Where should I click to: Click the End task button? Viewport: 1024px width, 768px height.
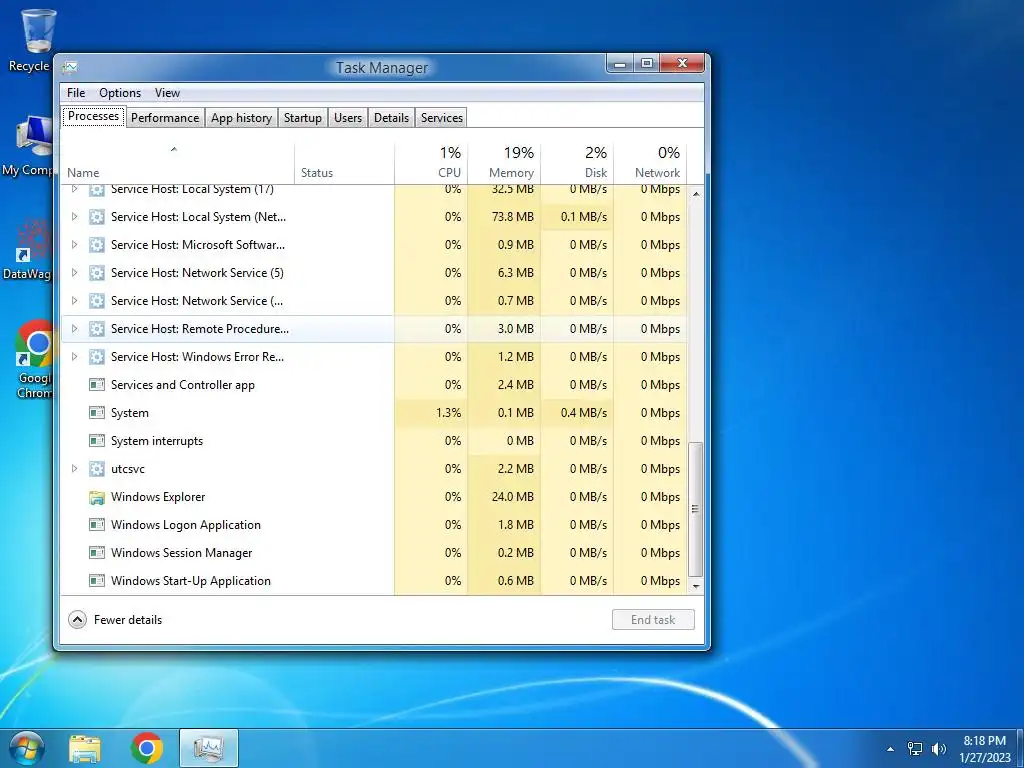(x=653, y=620)
